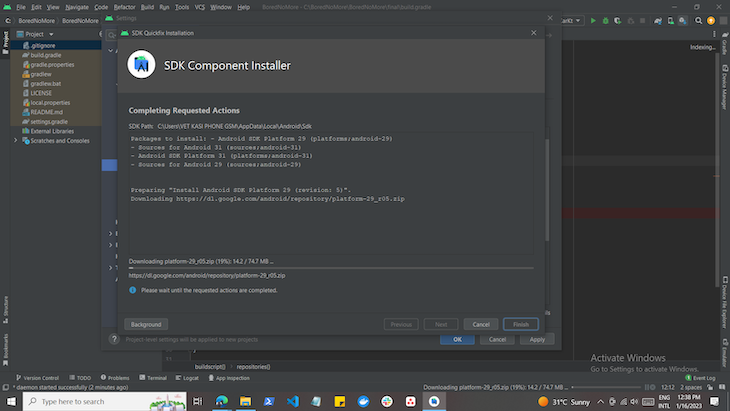Click the orange IDE updates notification icon
Image resolution: width=730 pixels, height=411 pixels.
click(x=711, y=21)
